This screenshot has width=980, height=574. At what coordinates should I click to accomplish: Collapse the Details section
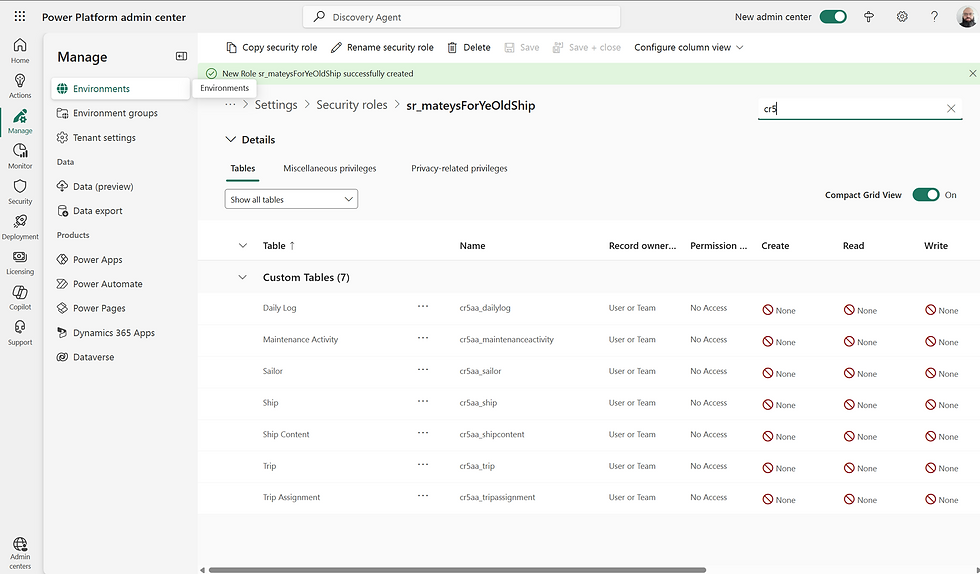coord(231,139)
